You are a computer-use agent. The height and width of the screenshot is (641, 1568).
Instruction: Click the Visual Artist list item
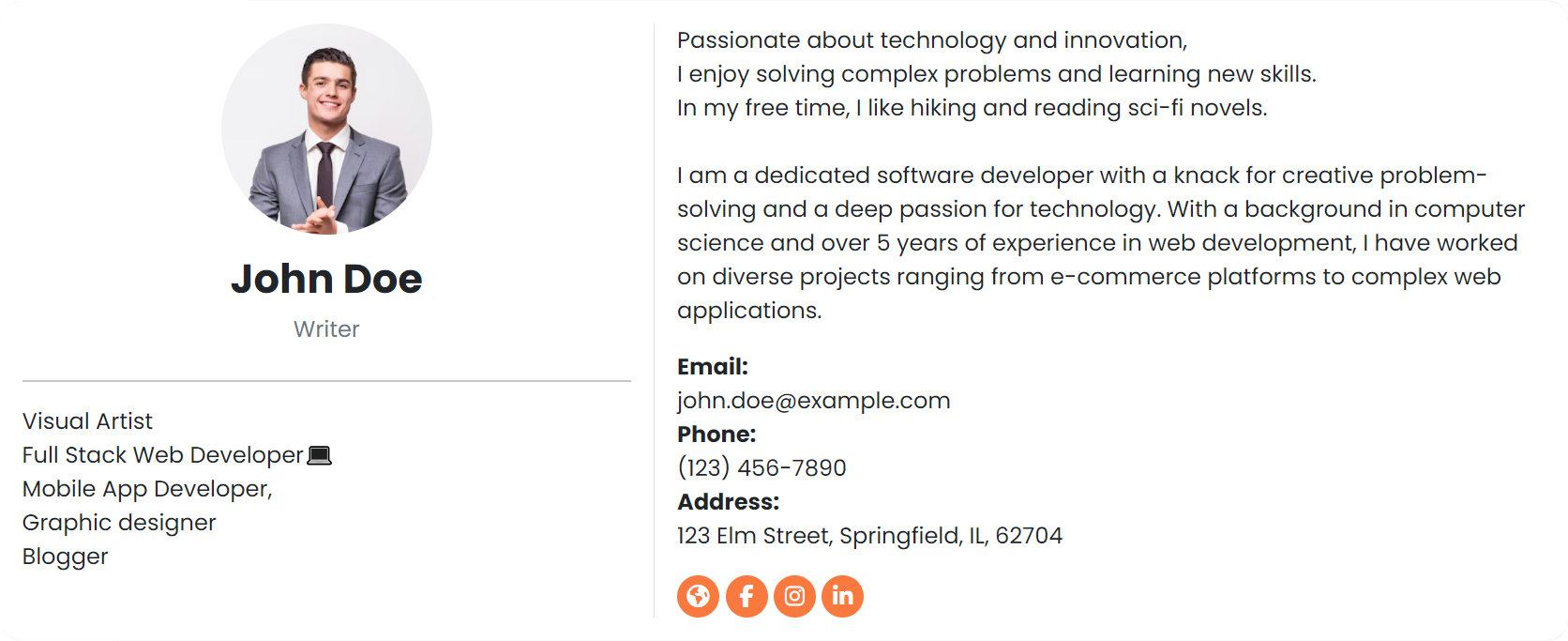(x=87, y=421)
